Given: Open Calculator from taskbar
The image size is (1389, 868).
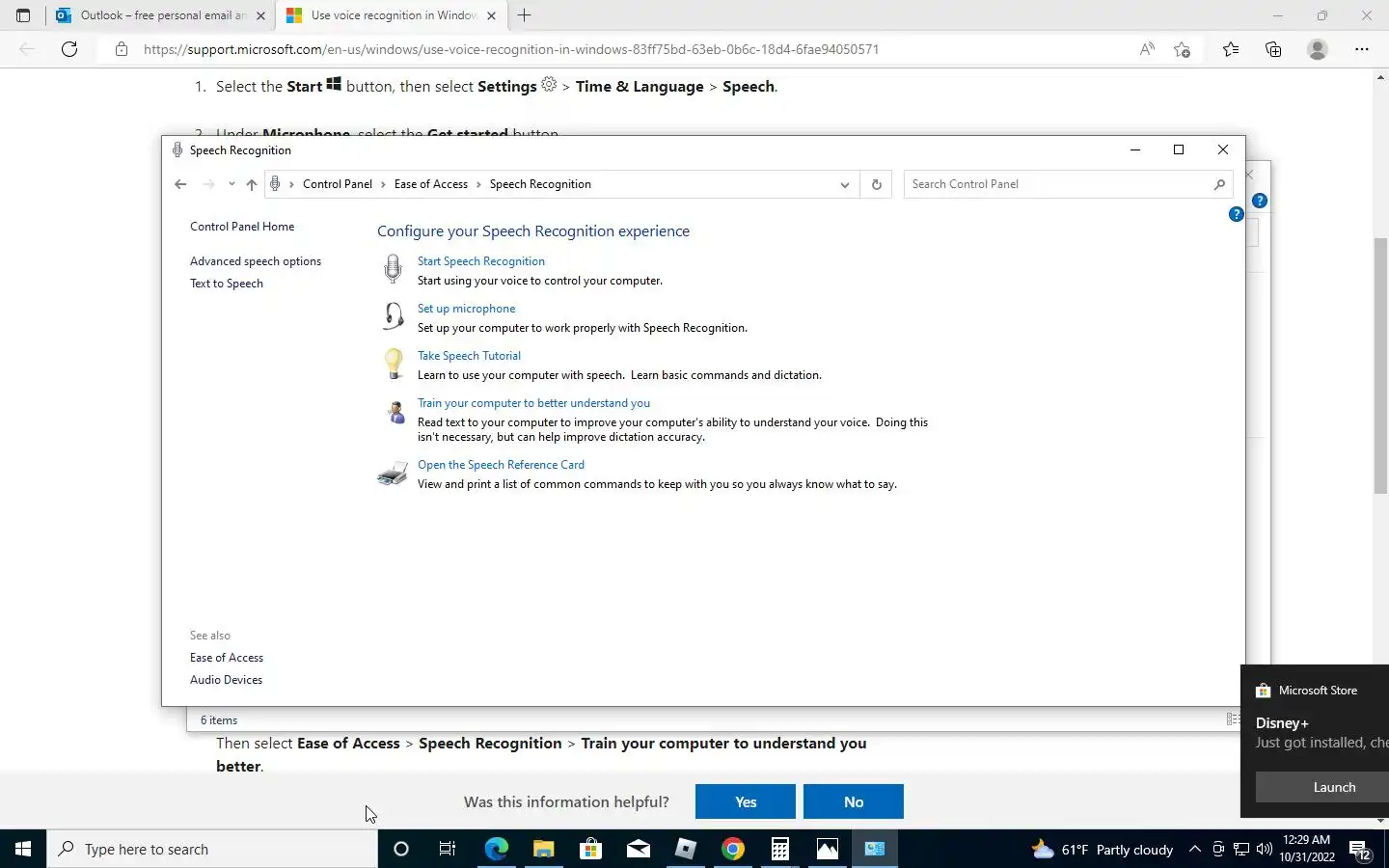Looking at the screenshot, I should click(x=780, y=849).
